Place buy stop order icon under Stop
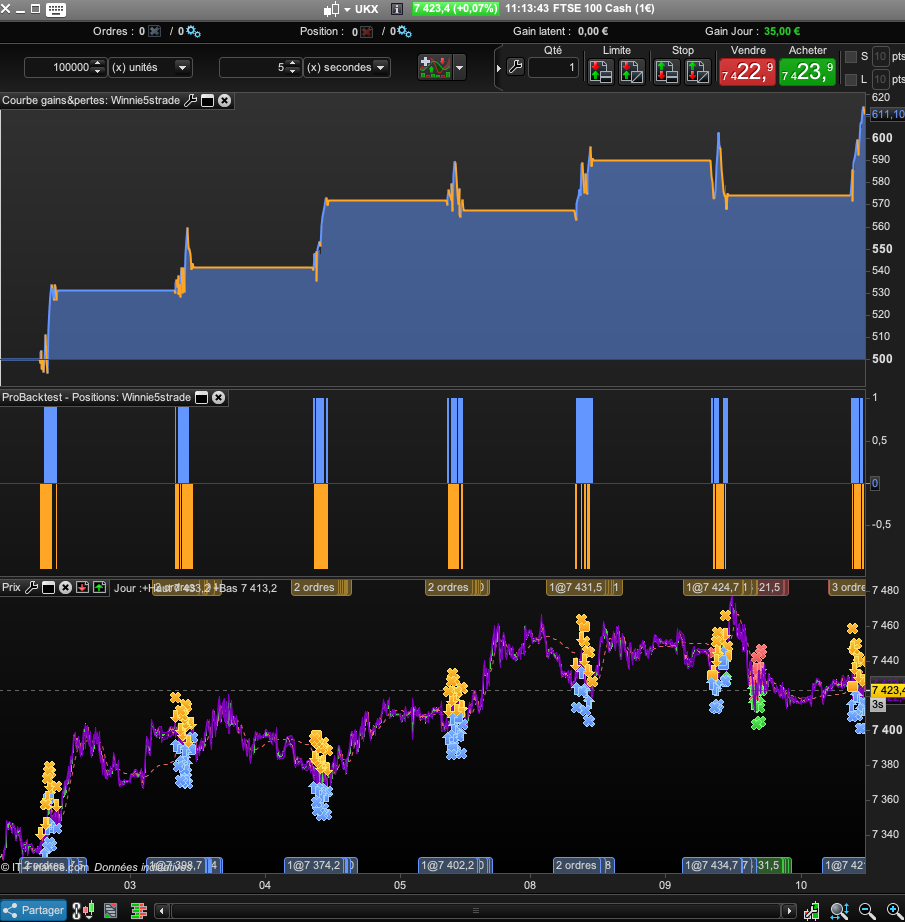 pyautogui.click(x=666, y=72)
